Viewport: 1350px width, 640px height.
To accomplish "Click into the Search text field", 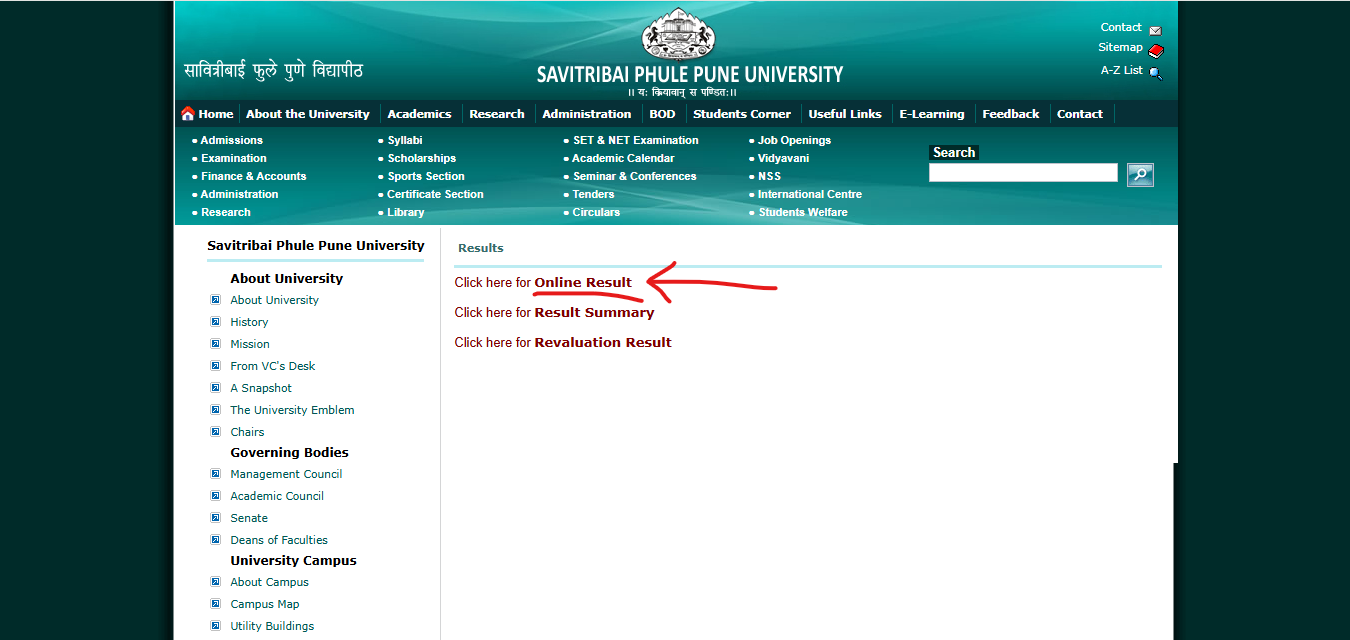I will [1023, 173].
